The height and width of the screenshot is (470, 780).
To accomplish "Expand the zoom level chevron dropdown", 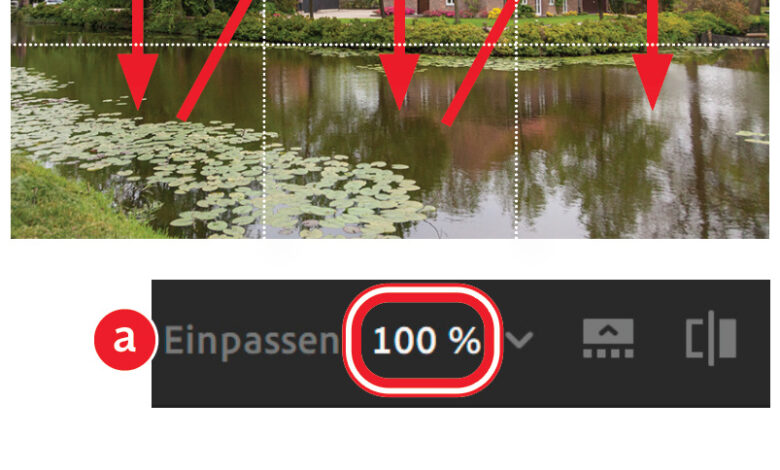I will click(x=519, y=340).
